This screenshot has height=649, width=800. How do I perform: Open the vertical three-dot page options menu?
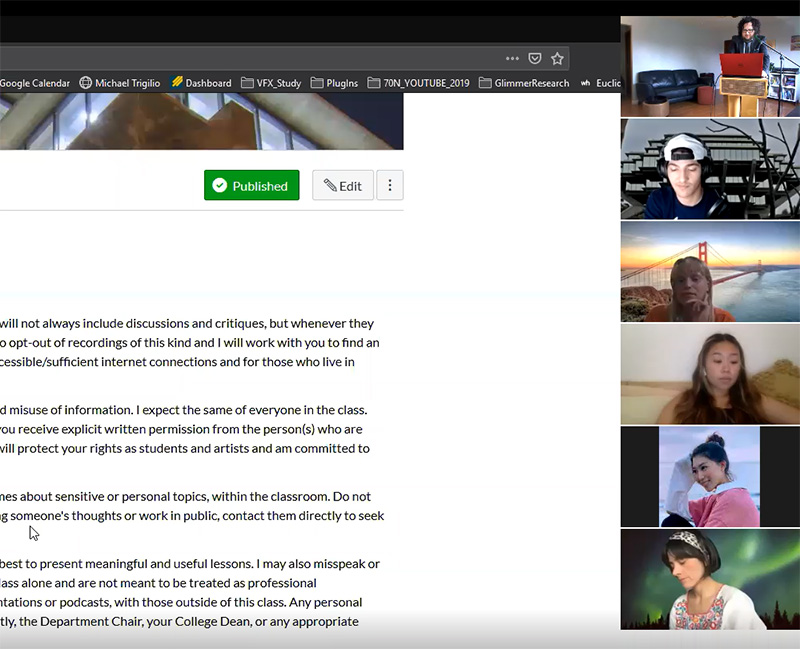point(390,185)
